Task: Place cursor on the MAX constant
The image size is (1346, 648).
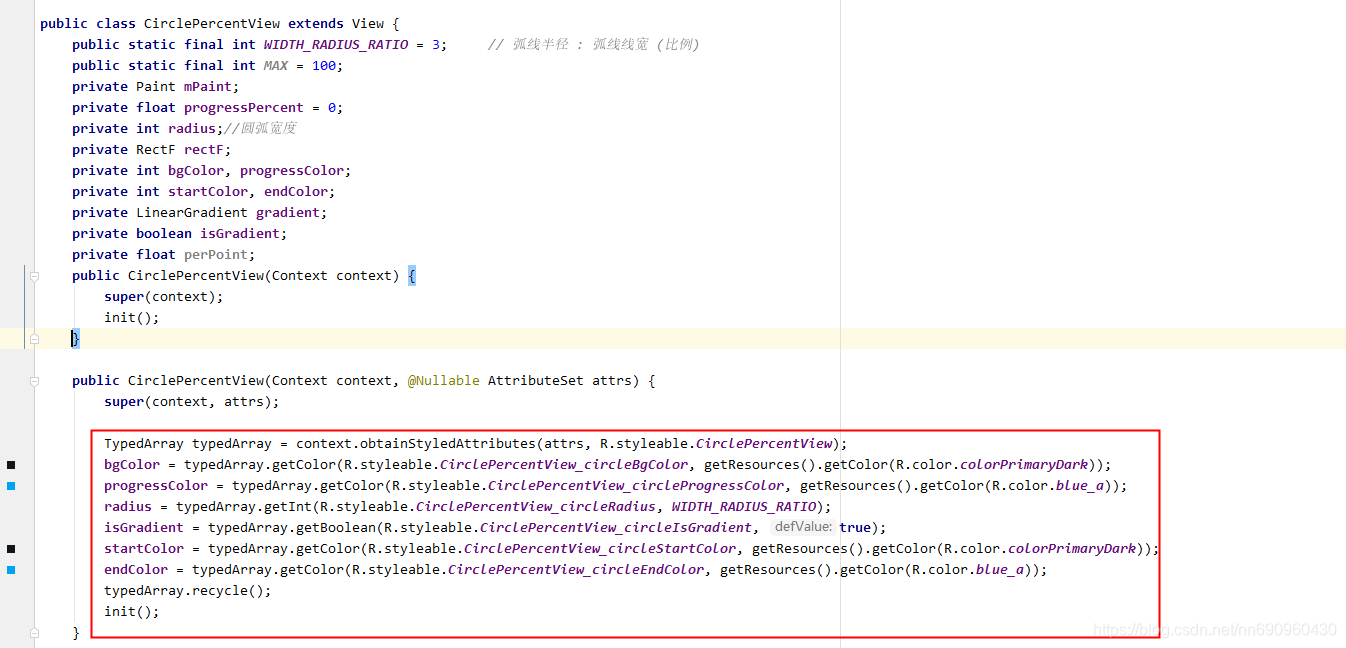Action: coord(276,65)
